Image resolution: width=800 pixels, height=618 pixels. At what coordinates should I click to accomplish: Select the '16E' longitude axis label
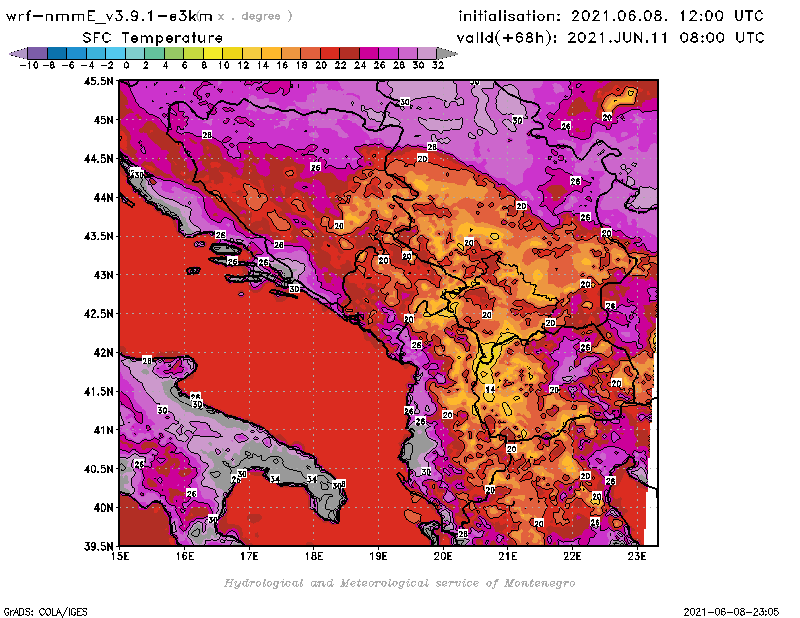pyautogui.click(x=185, y=556)
